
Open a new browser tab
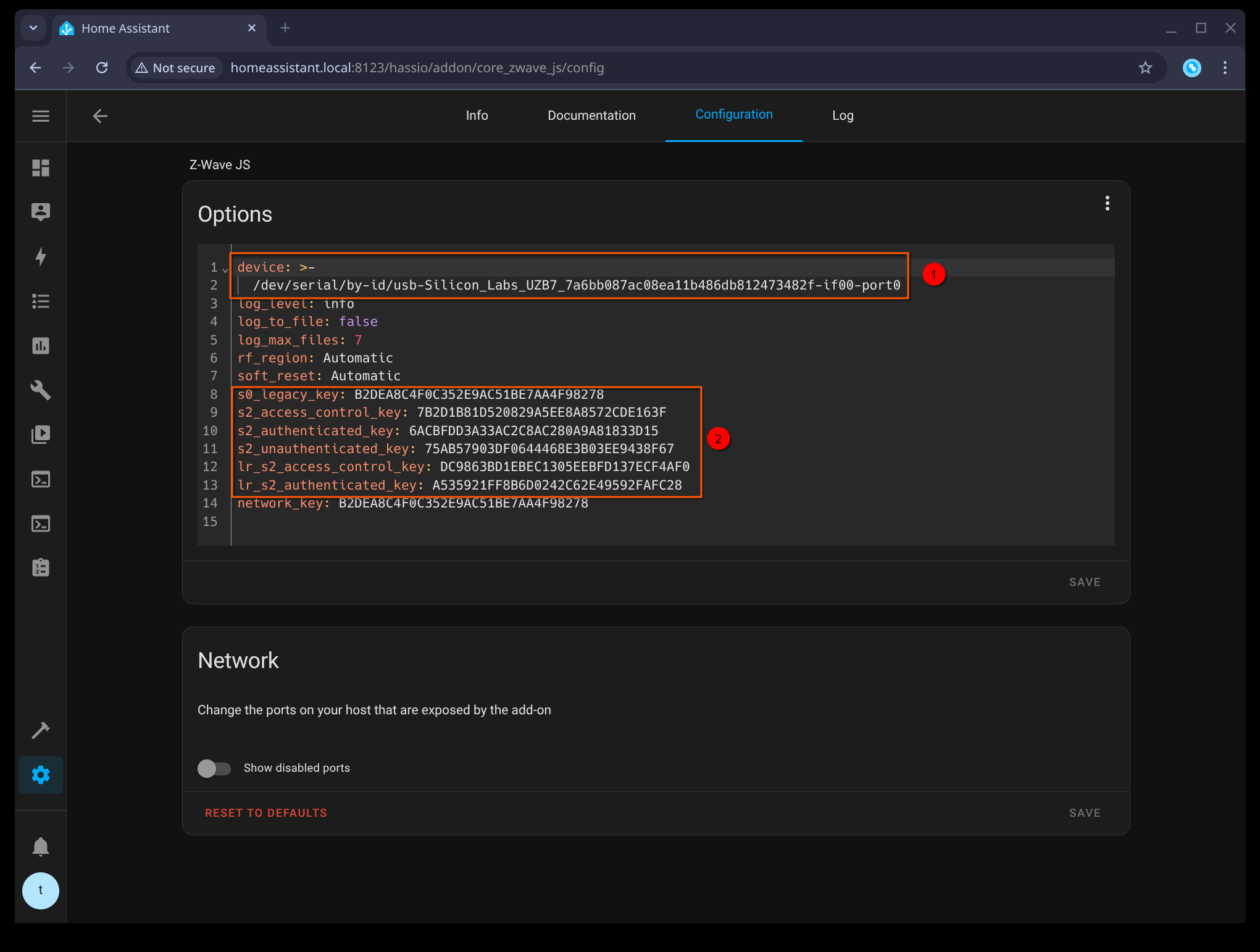pyautogui.click(x=285, y=28)
